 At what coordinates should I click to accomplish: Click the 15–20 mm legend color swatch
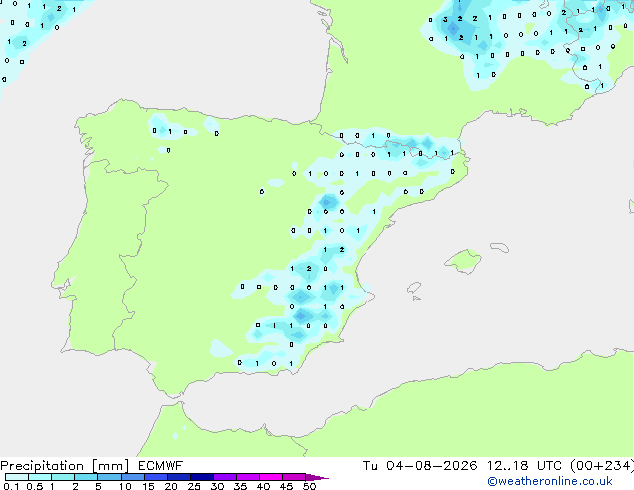point(155,477)
